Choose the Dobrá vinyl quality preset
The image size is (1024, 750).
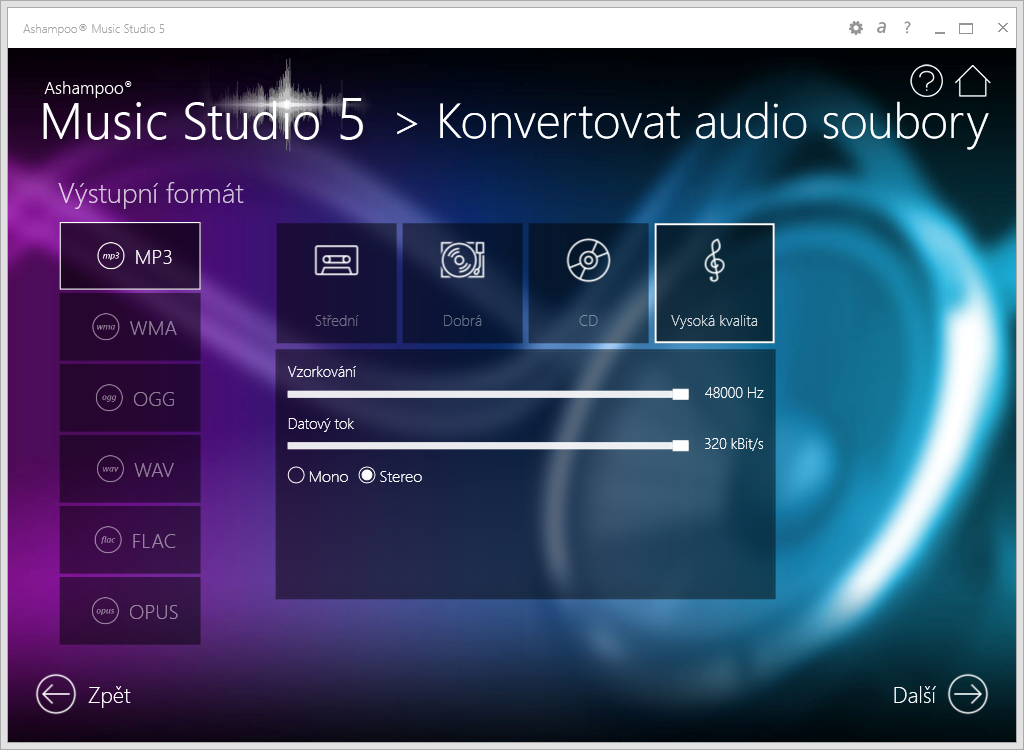point(462,283)
